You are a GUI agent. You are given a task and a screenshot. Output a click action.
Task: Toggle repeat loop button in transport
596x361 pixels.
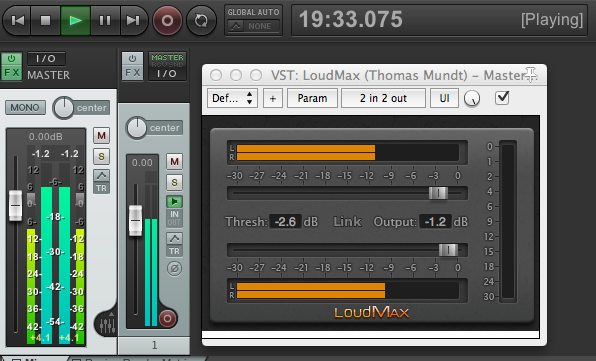(x=201, y=21)
